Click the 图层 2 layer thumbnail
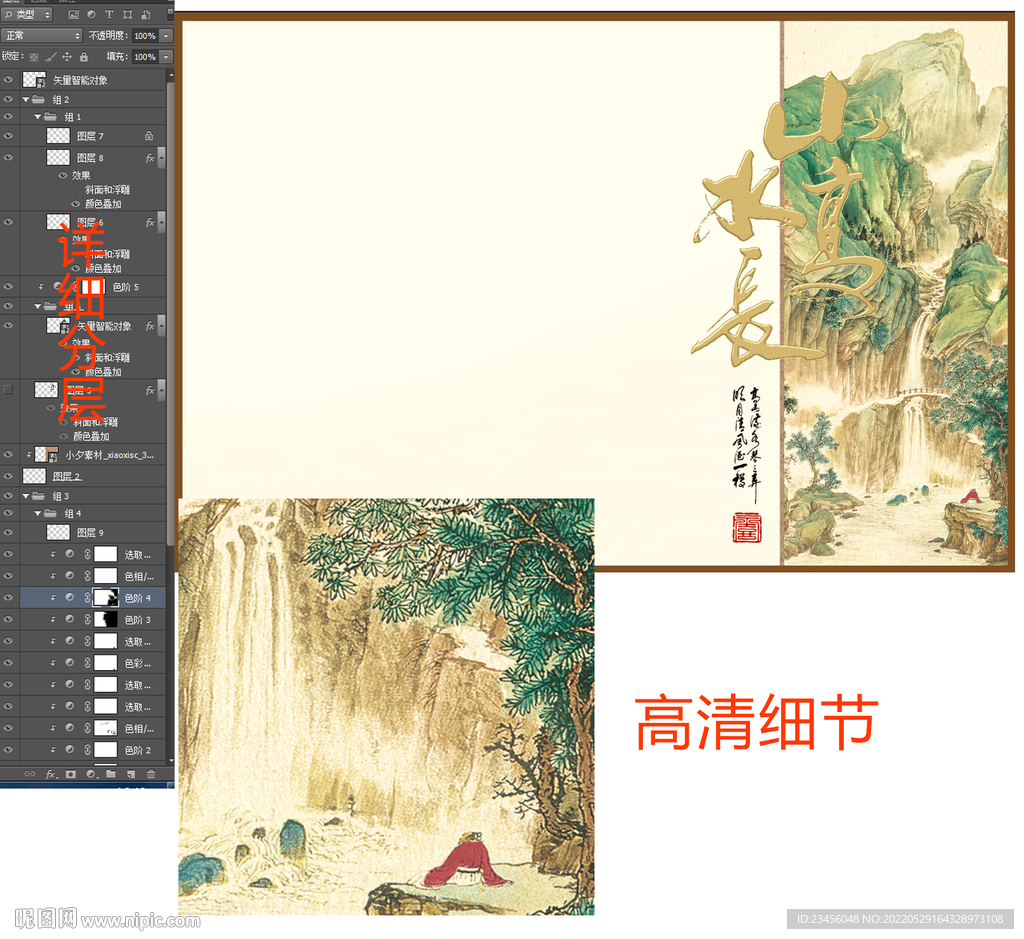The image size is (1024, 939). pos(34,476)
